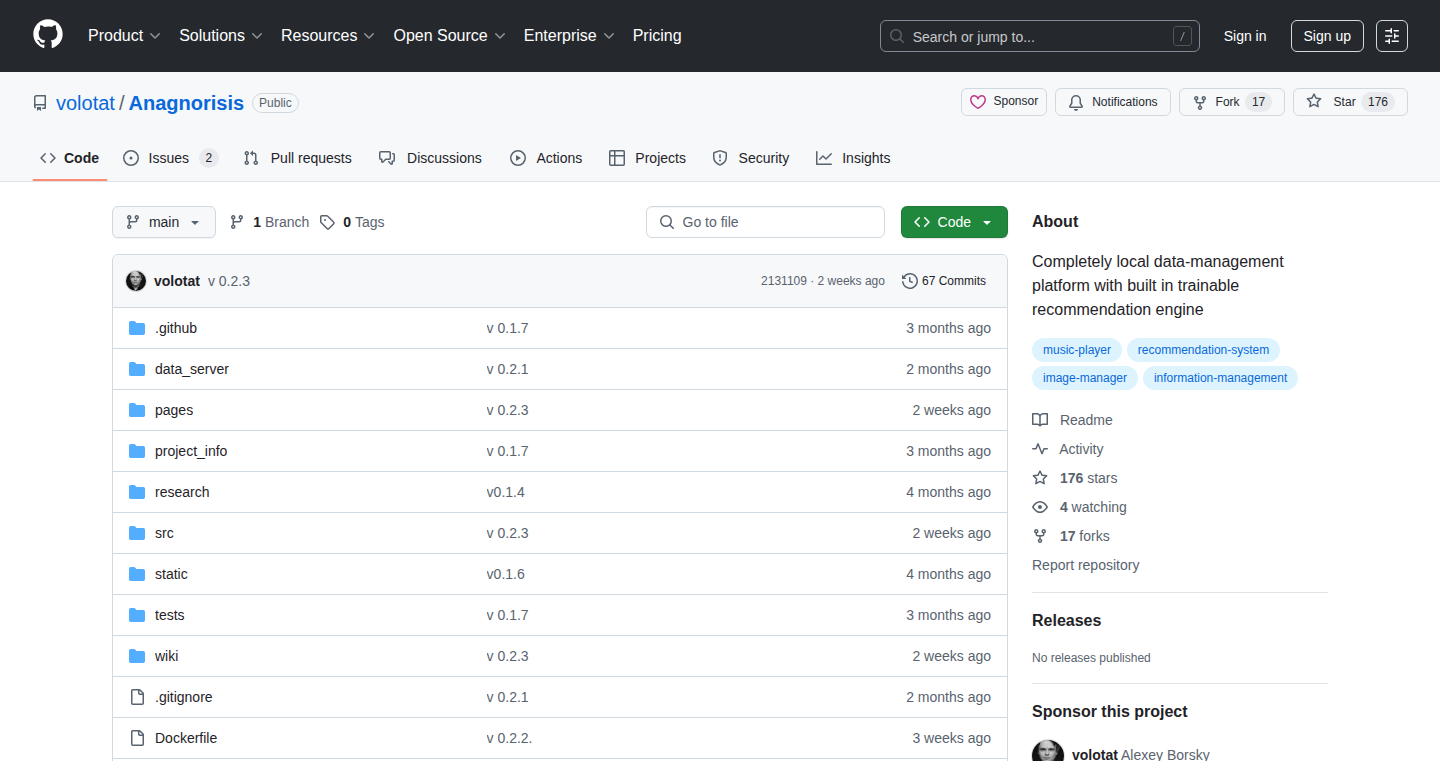The height and width of the screenshot is (761, 1440).
Task: Click the .gitignore file icon
Action: [137, 697]
